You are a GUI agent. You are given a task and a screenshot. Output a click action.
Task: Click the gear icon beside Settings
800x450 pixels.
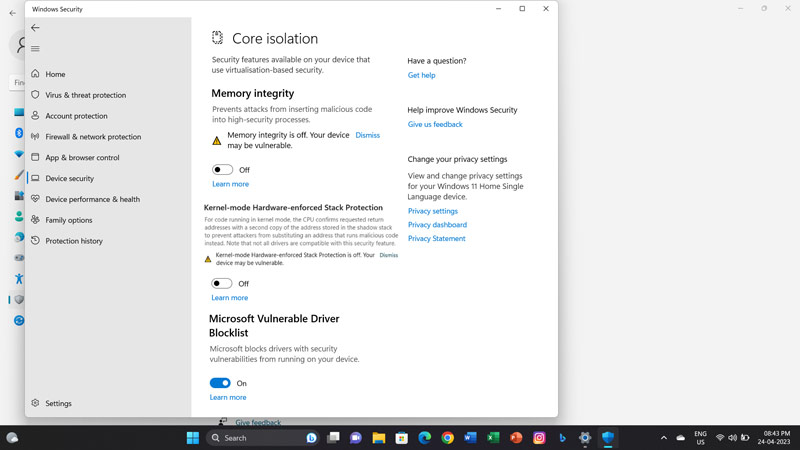pyautogui.click(x=35, y=403)
